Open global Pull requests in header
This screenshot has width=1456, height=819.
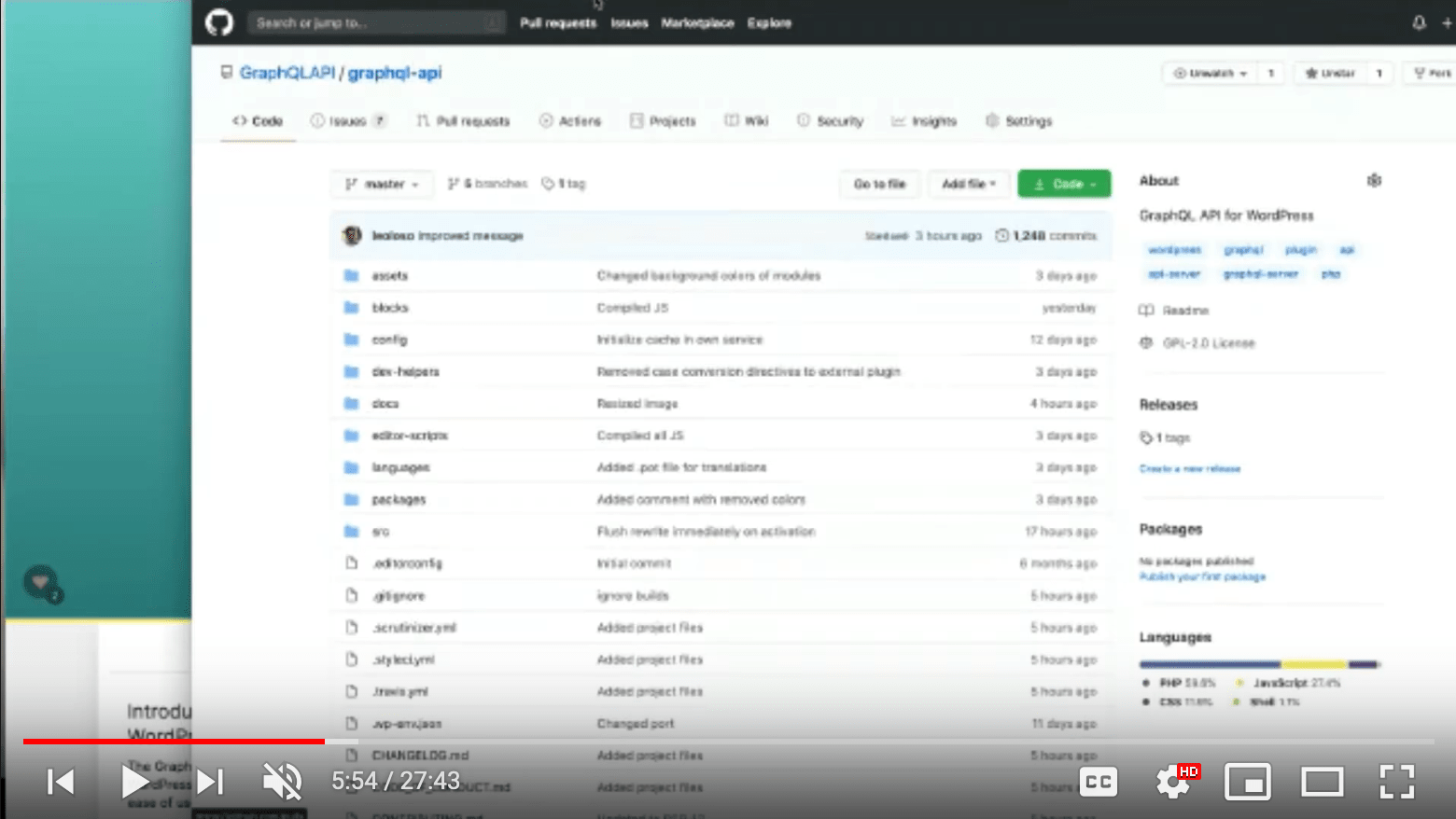558,23
